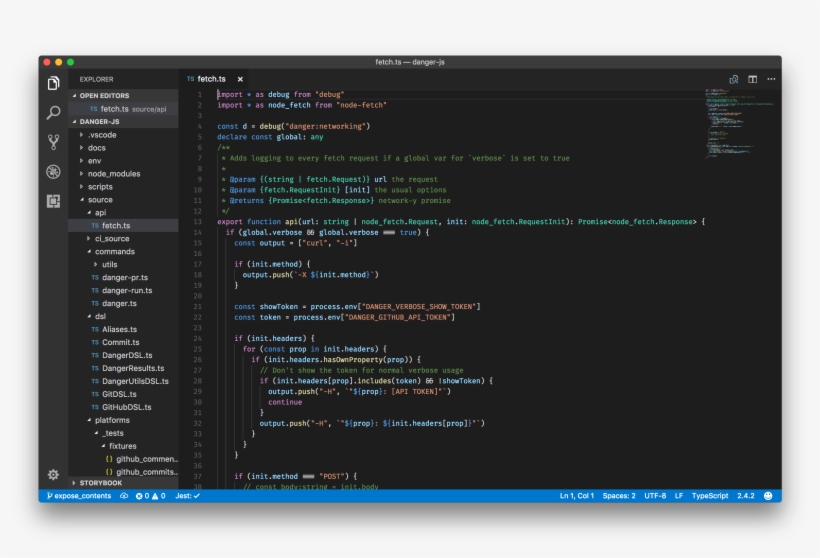
Task: Click Spaces: 2 indentation setting
Action: [619, 496]
